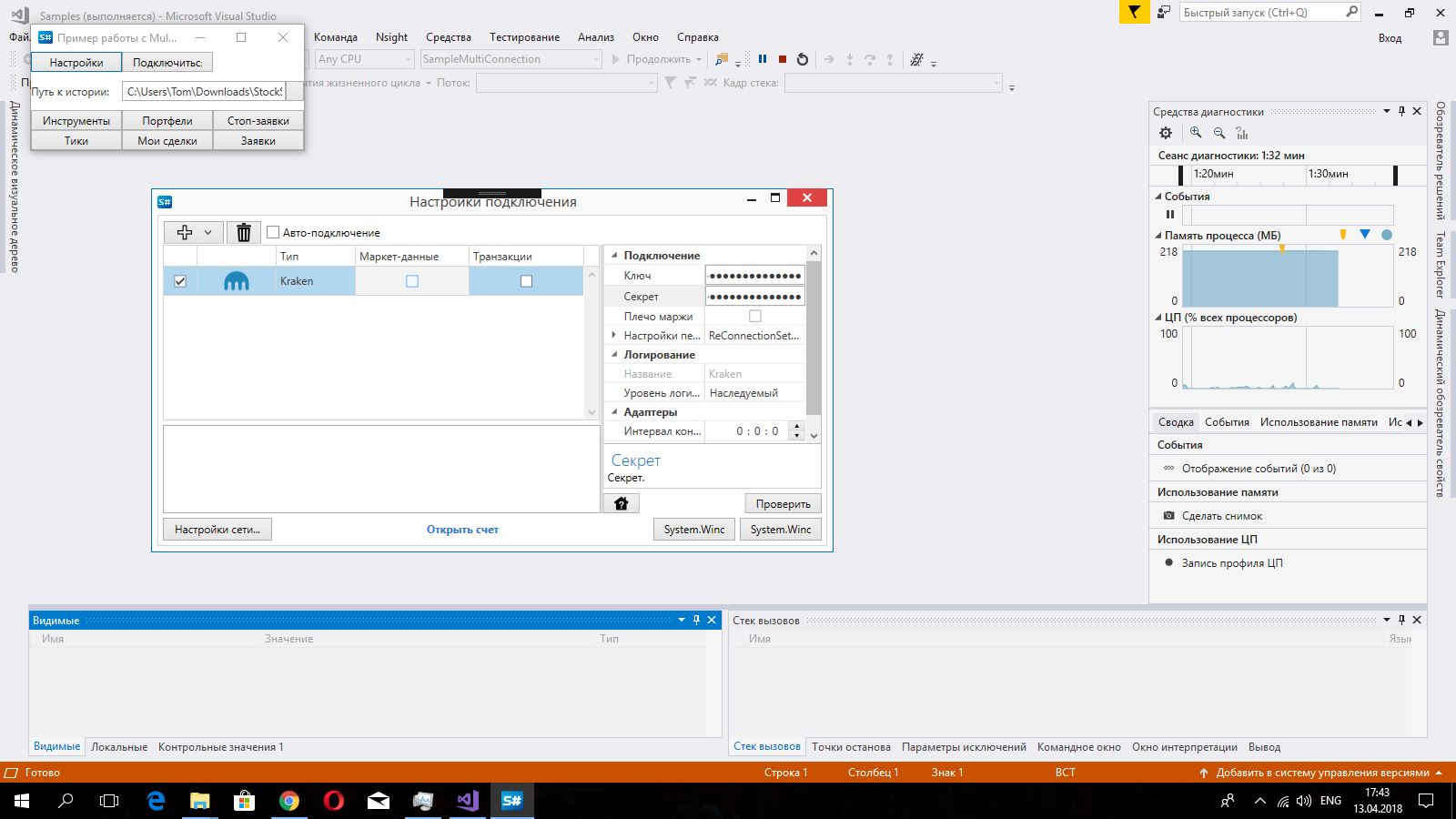Open Chrome from the taskbar

point(289,801)
